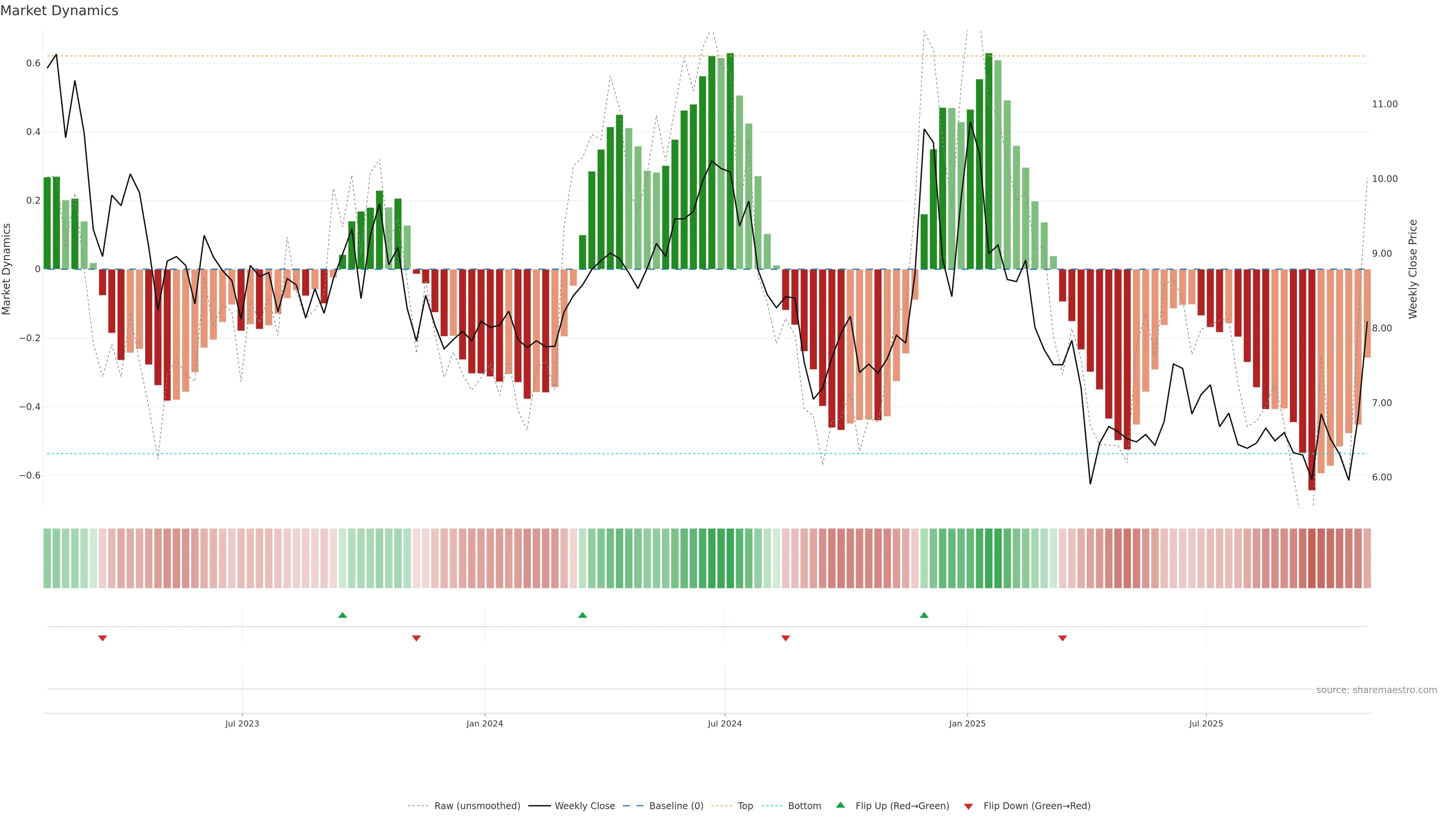The image size is (1456, 819).
Task: Click the Jul 2024 x-axis label
Action: tap(725, 723)
